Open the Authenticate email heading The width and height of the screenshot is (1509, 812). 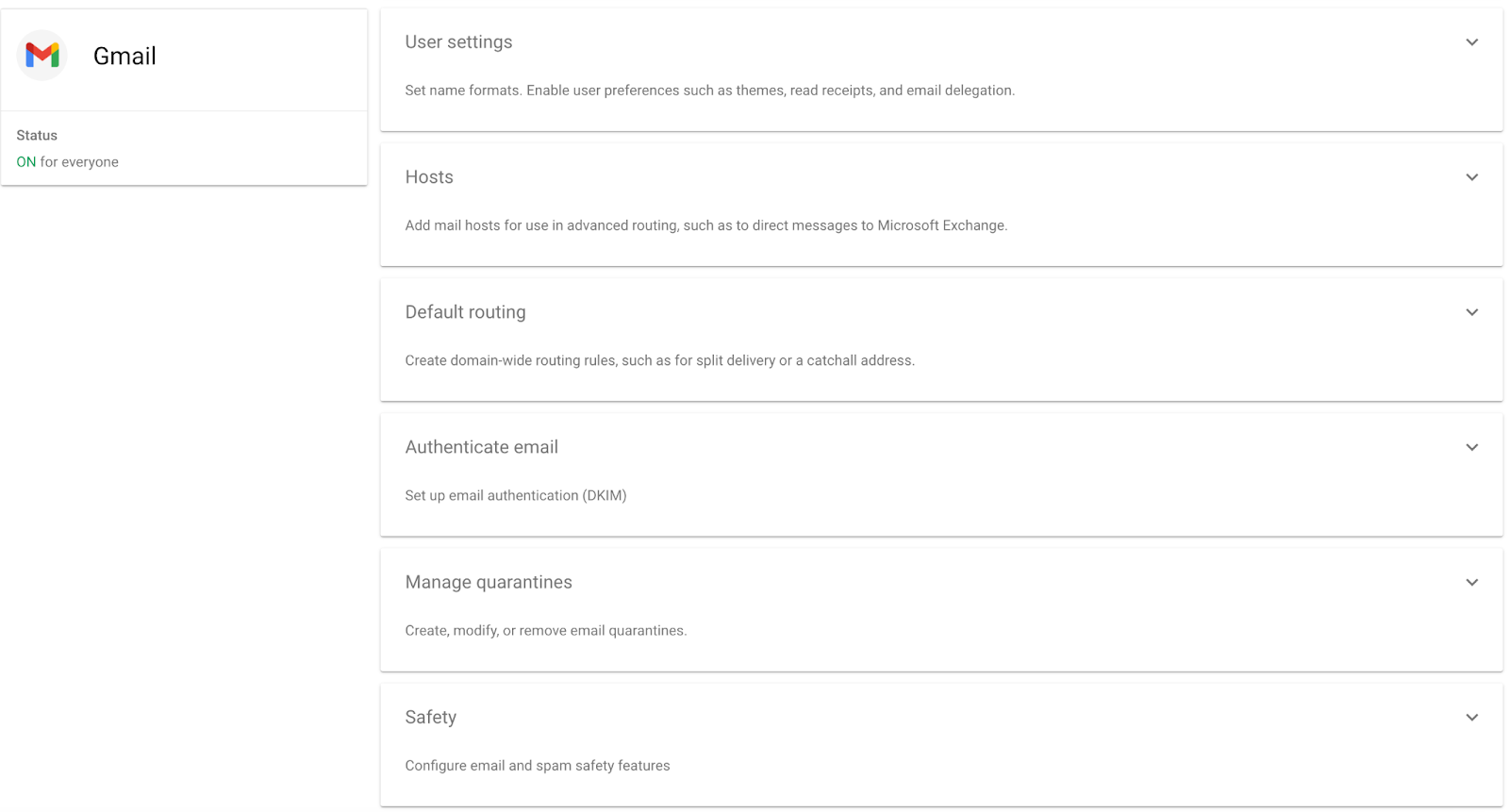coord(481,447)
